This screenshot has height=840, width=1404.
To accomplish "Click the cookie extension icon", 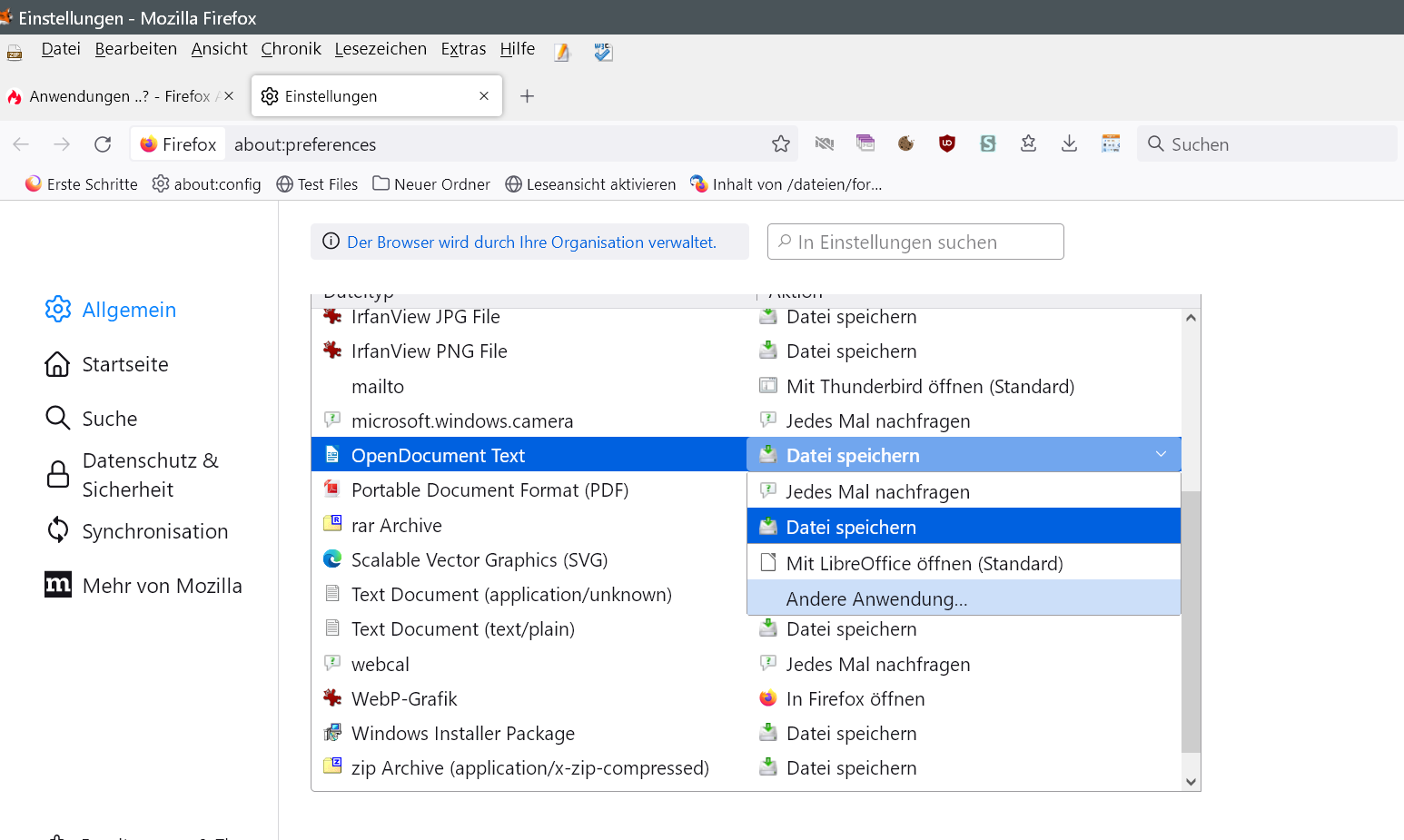I will coord(905,143).
